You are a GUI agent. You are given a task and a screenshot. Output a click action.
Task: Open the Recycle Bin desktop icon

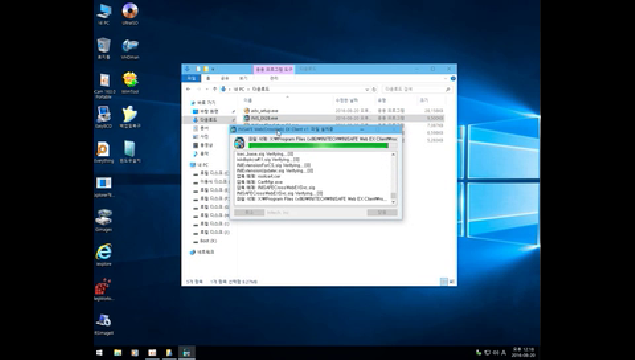coord(104,48)
